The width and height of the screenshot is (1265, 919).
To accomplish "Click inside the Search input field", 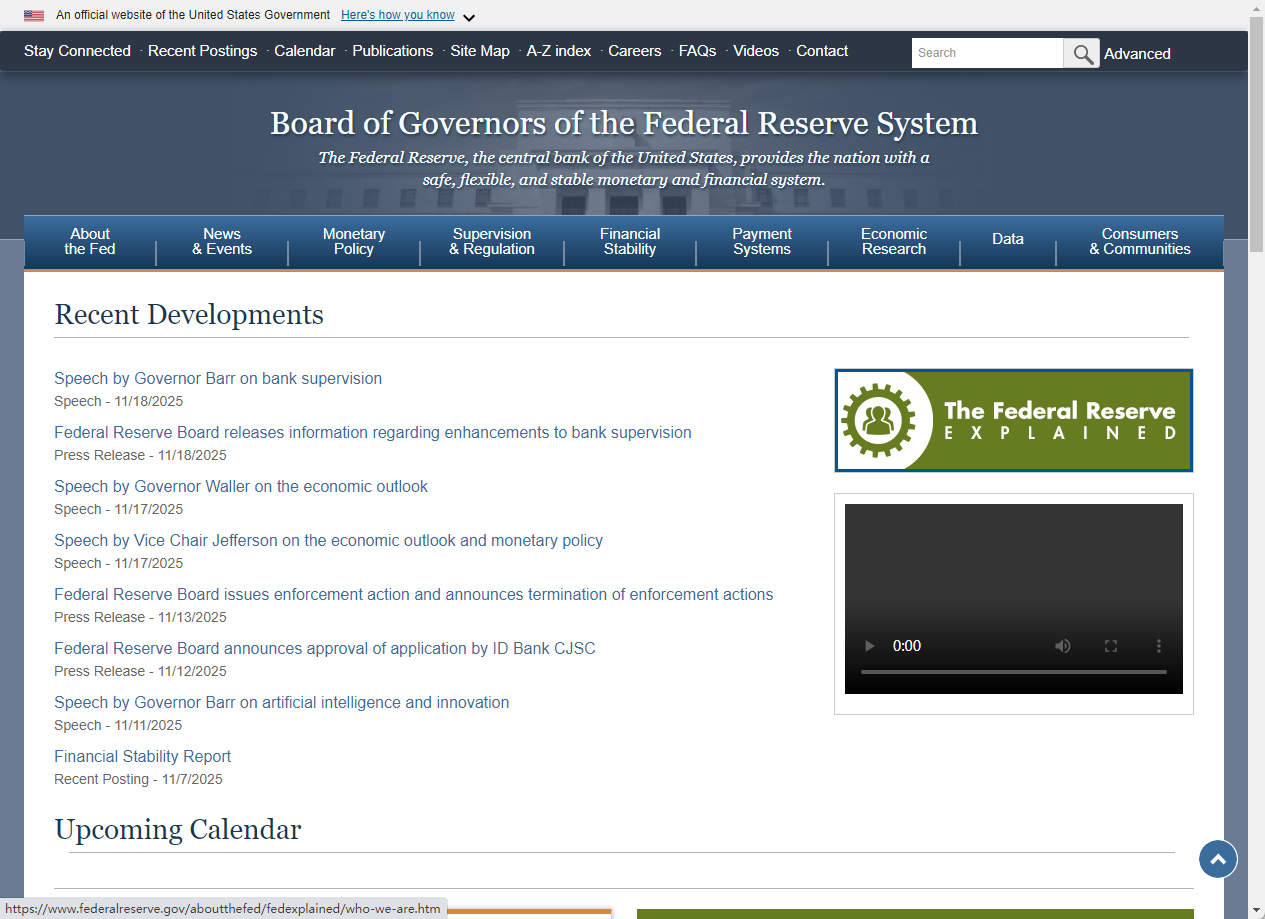I will [x=986, y=53].
